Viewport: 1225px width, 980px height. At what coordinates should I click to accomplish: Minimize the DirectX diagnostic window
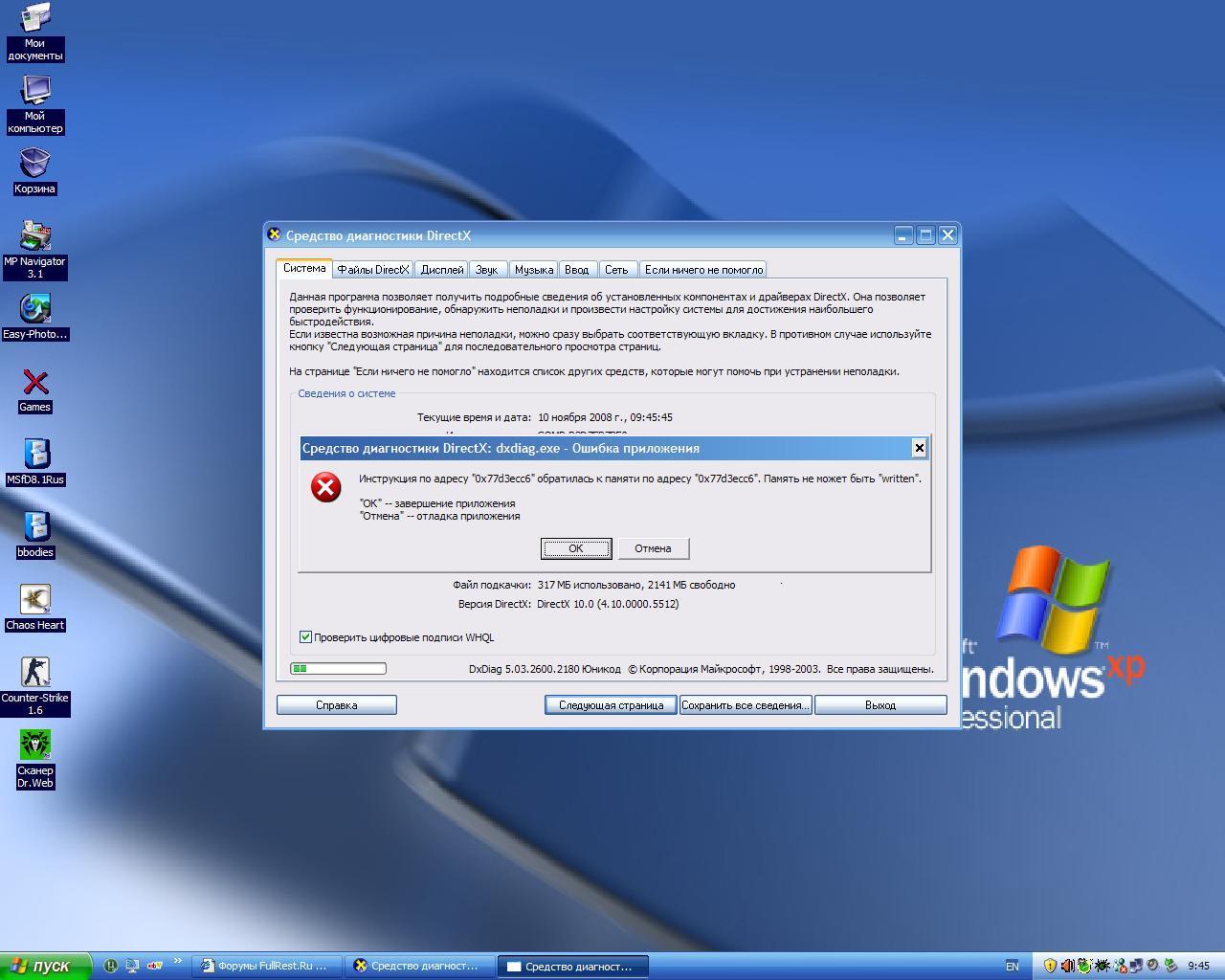[x=903, y=235]
